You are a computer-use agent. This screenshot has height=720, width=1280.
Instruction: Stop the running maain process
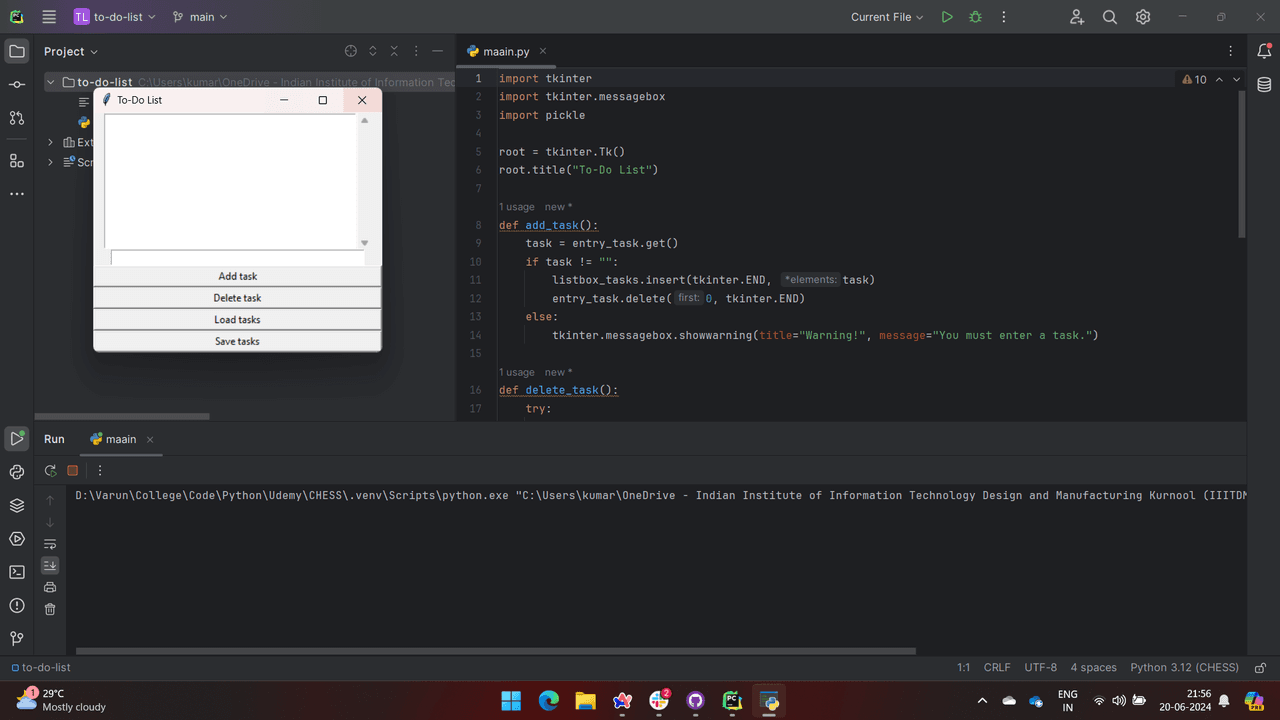click(72, 470)
